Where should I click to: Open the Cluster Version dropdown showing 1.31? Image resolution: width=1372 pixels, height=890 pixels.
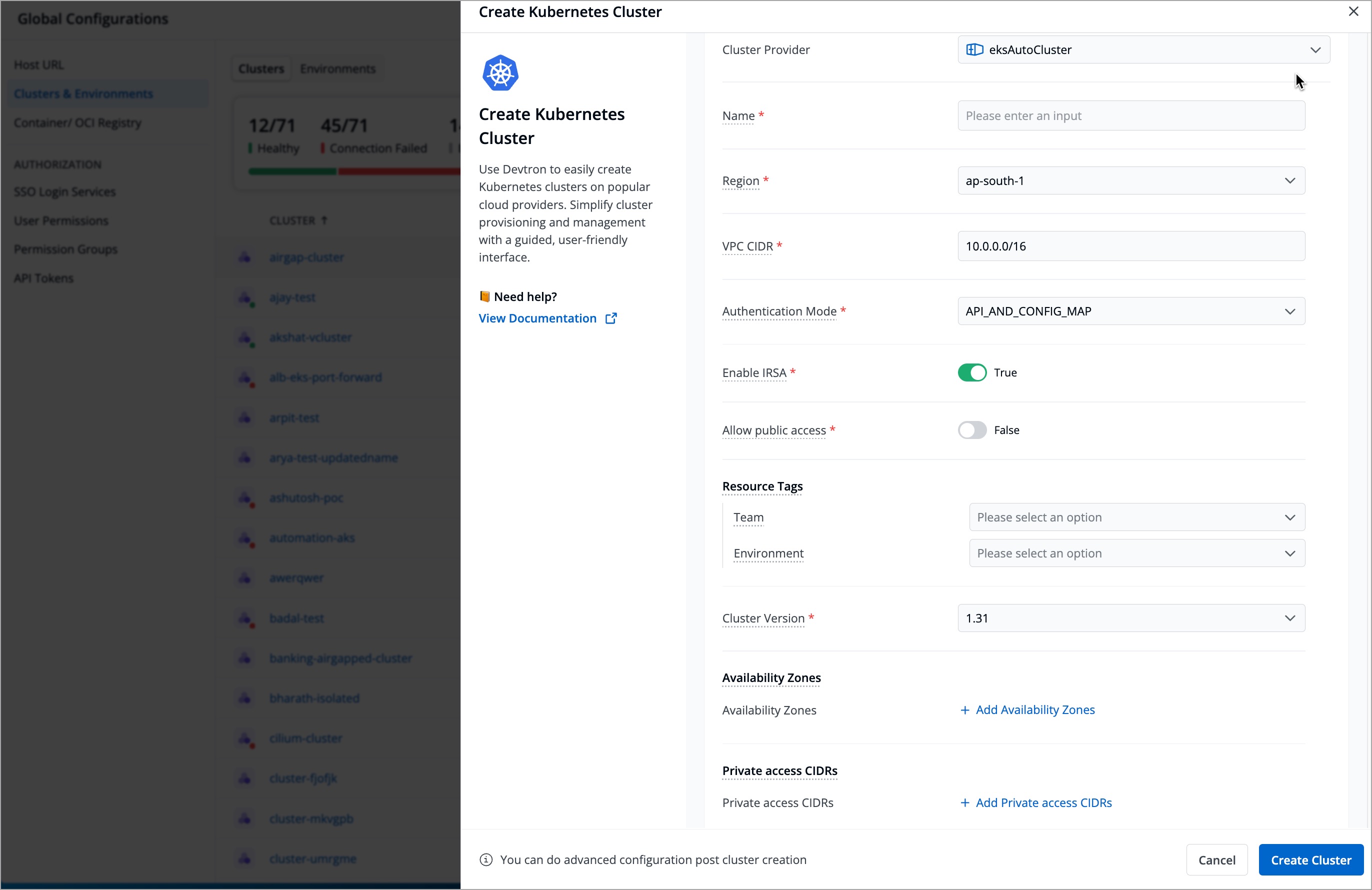(1130, 618)
